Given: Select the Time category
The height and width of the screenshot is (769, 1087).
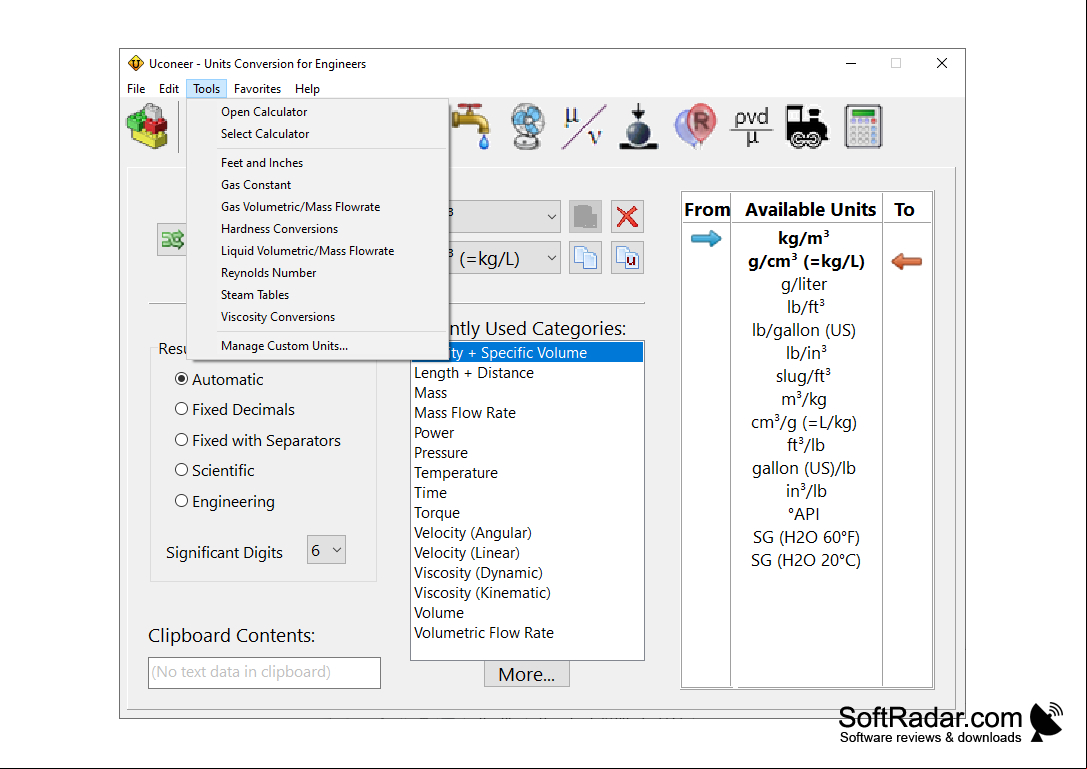Looking at the screenshot, I should [527, 493].
